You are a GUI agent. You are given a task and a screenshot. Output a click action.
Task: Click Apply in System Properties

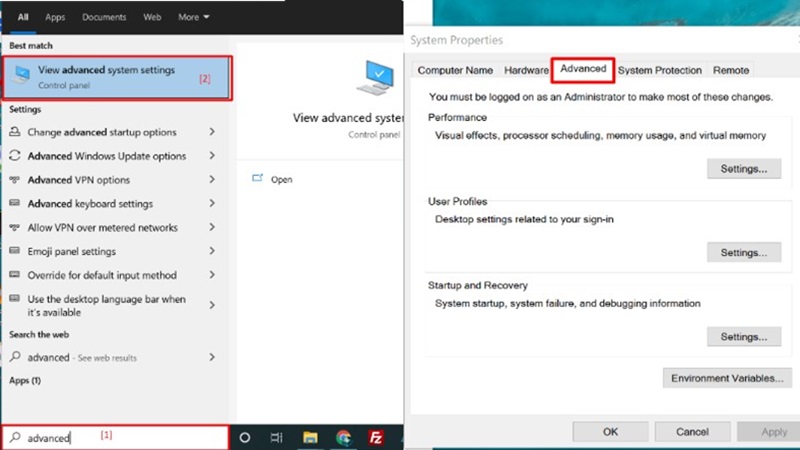[x=768, y=432]
